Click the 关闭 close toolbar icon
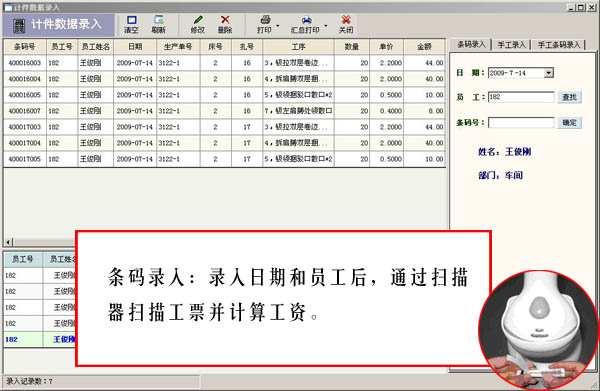Image resolution: width=600 pixels, height=391 pixels. (346, 20)
